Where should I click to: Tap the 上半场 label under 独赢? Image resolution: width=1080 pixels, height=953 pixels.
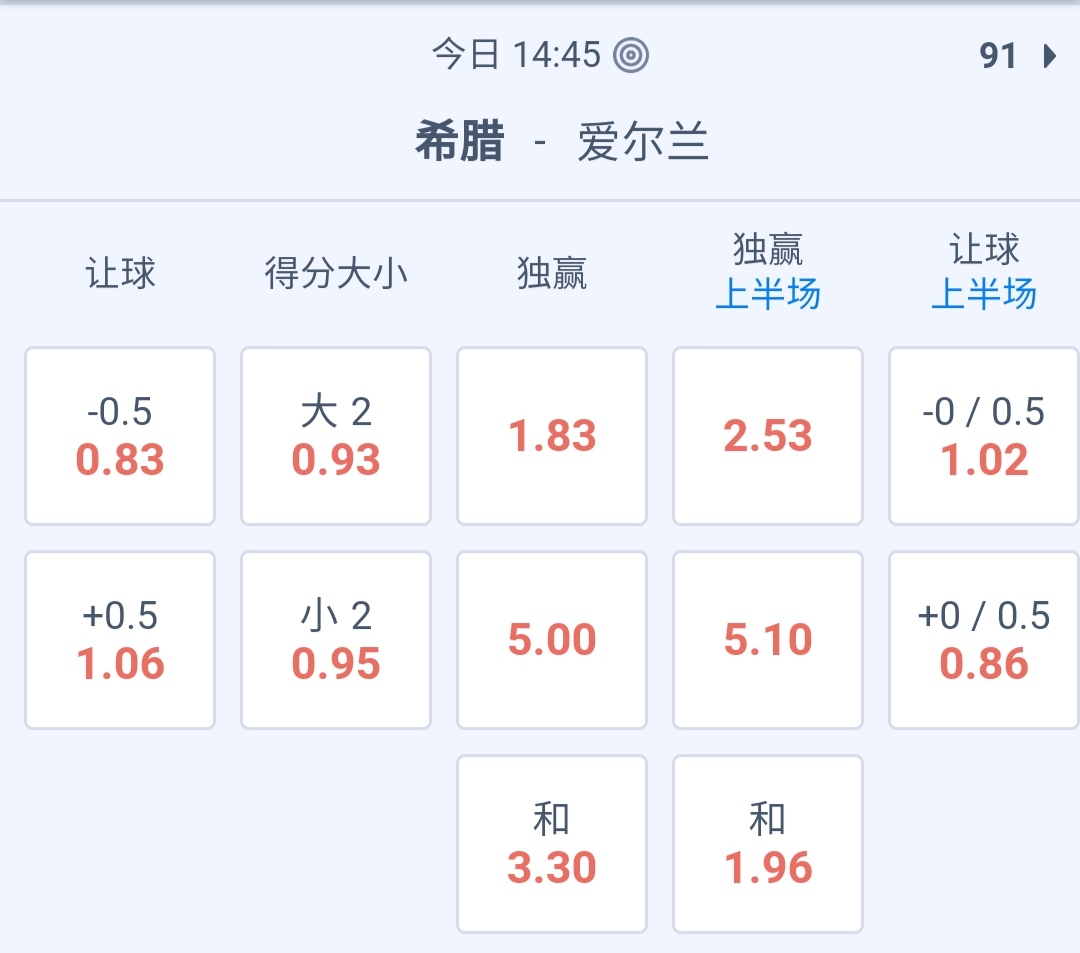pos(768,295)
